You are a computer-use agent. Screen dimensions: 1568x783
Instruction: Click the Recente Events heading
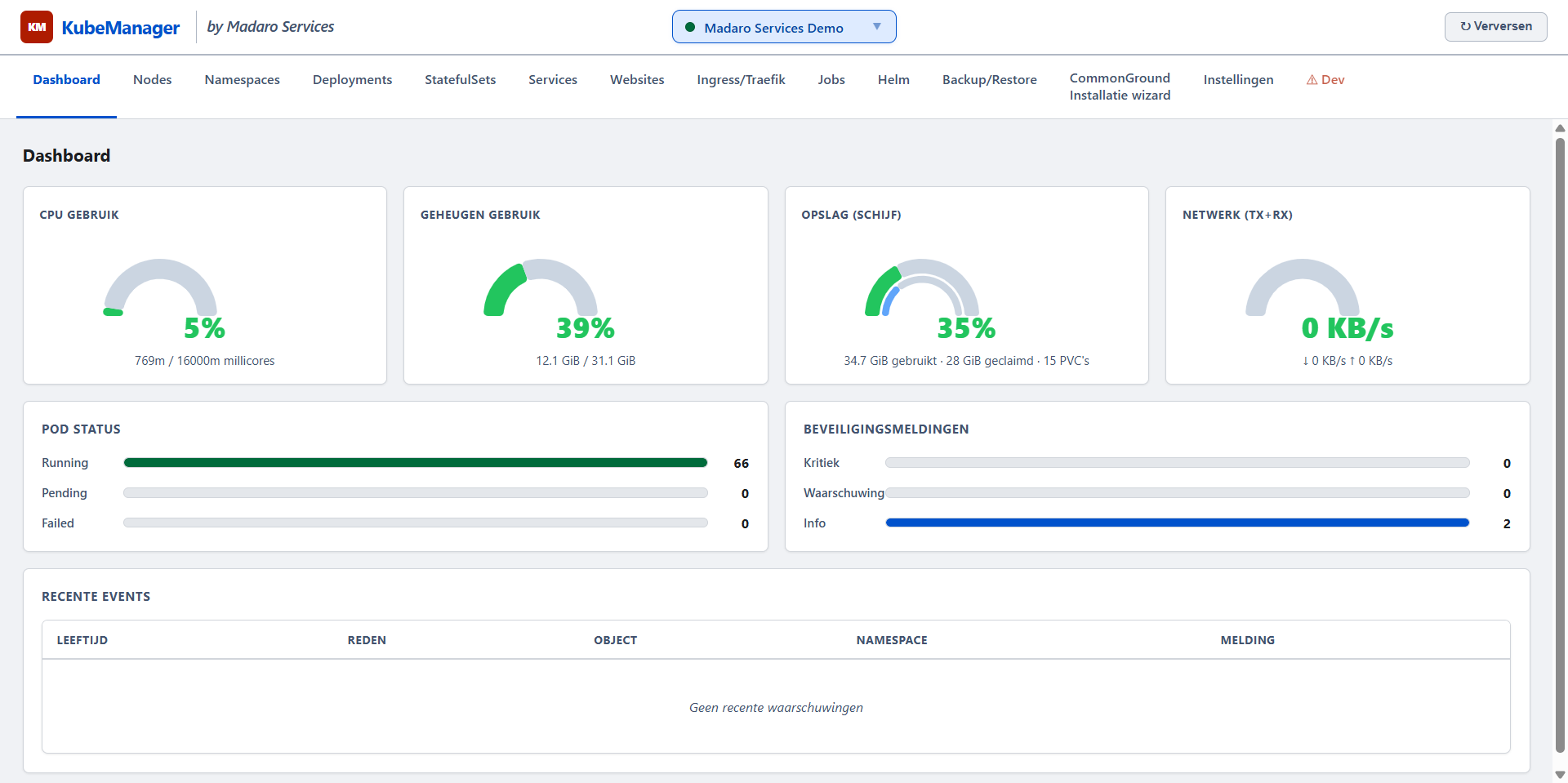point(96,597)
